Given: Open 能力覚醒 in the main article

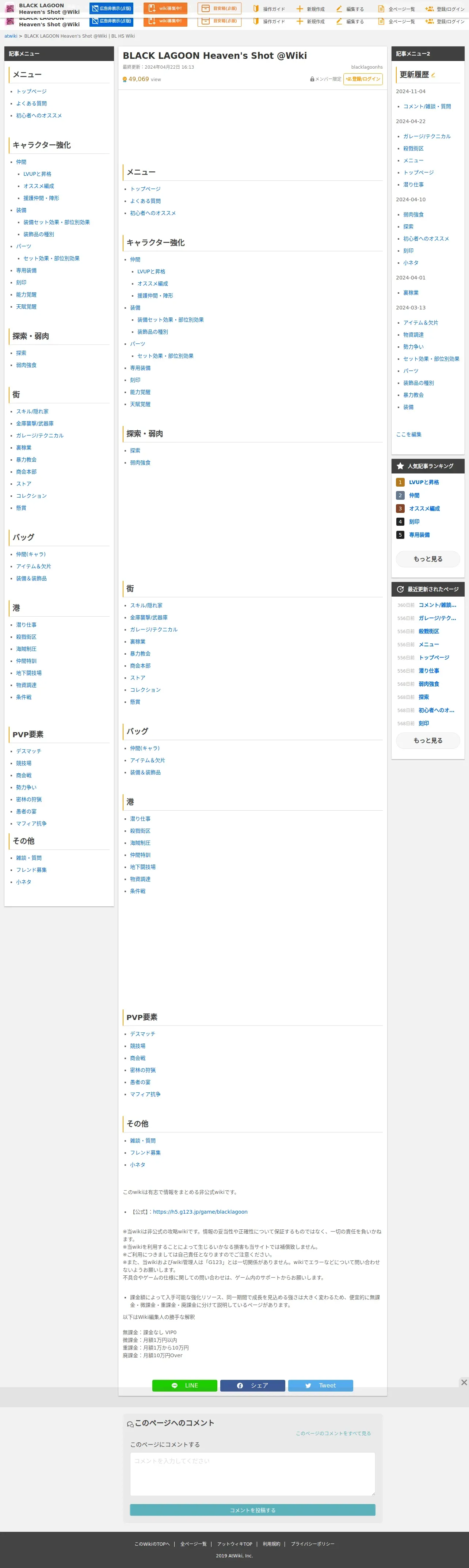Looking at the screenshot, I should tap(140, 392).
